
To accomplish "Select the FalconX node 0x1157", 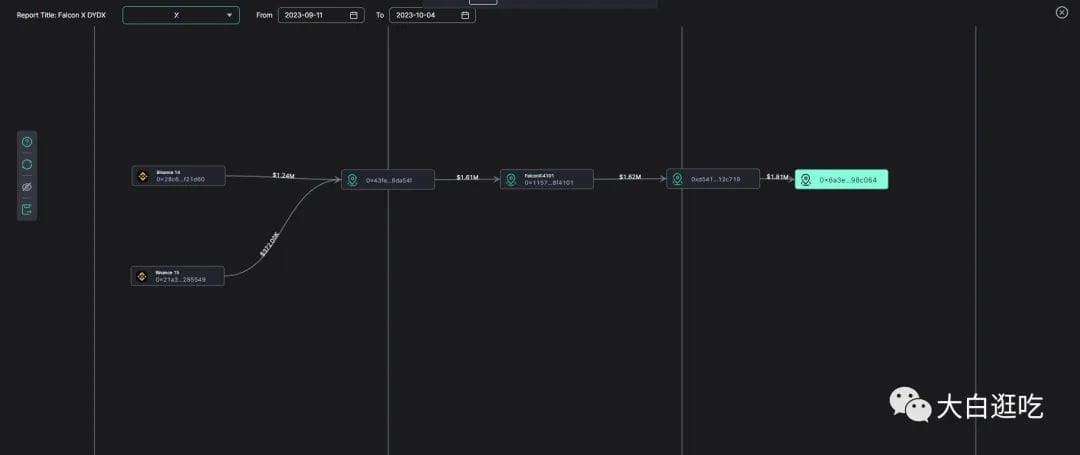I will click(x=547, y=180).
